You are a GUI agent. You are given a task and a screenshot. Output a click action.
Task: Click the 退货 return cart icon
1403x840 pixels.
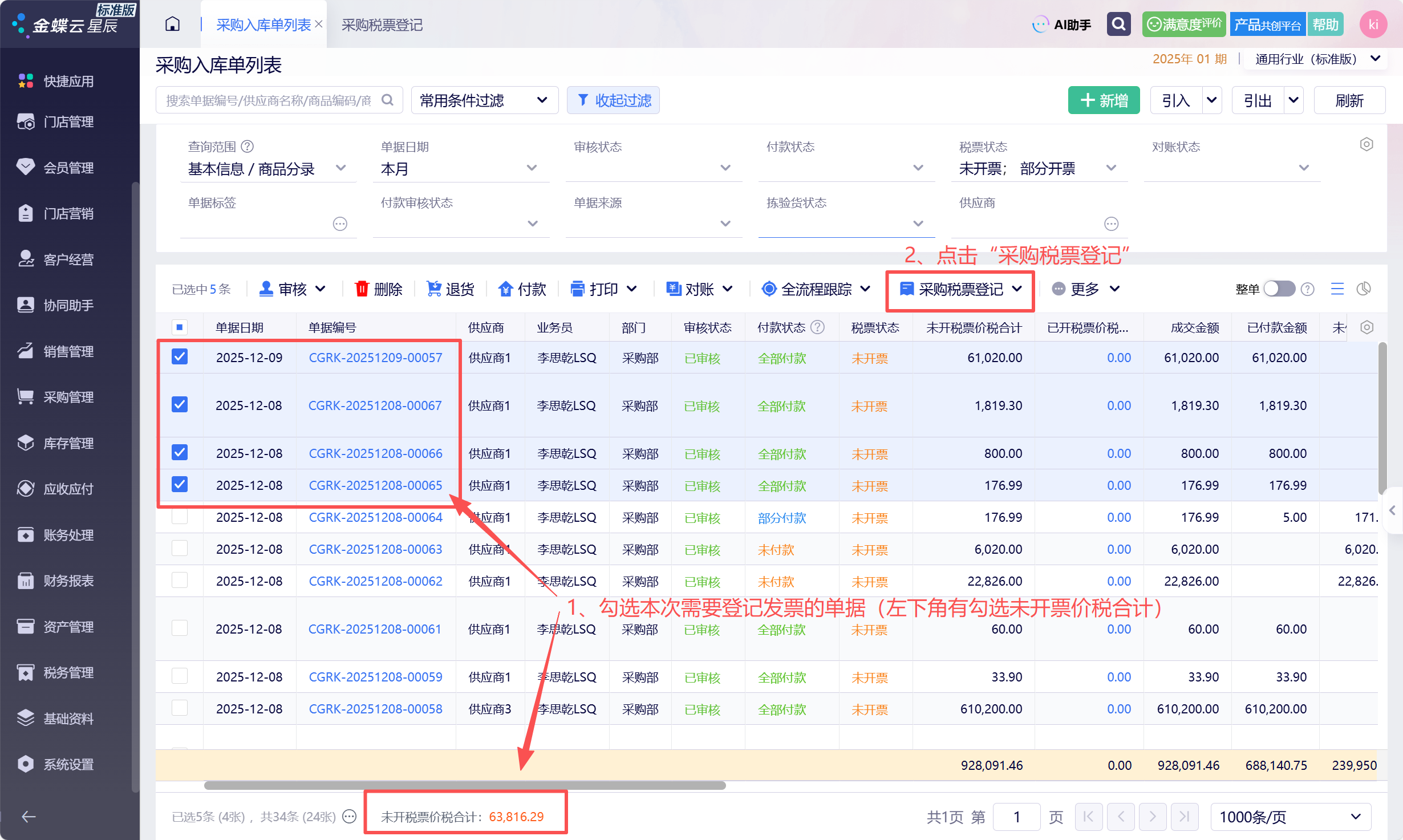[x=434, y=289]
